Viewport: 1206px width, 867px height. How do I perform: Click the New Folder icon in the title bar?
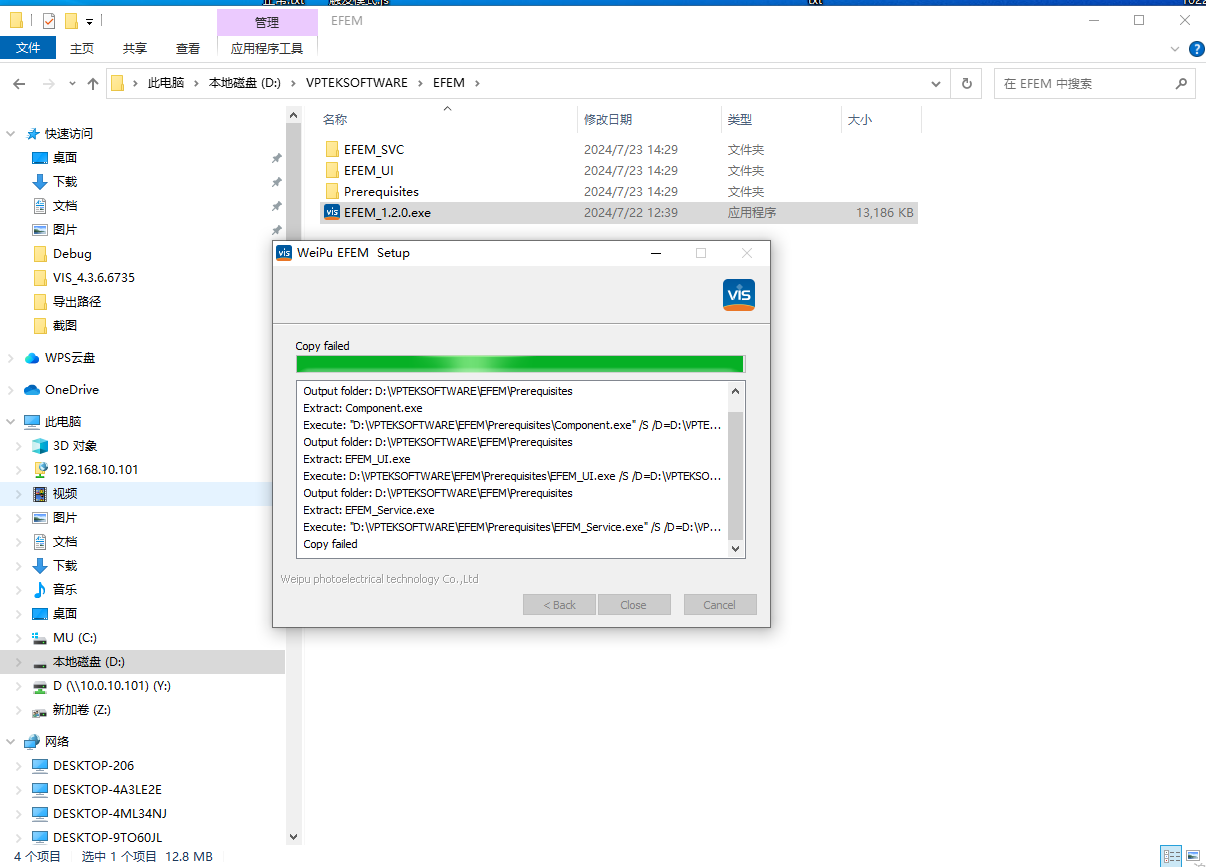click(x=71, y=20)
